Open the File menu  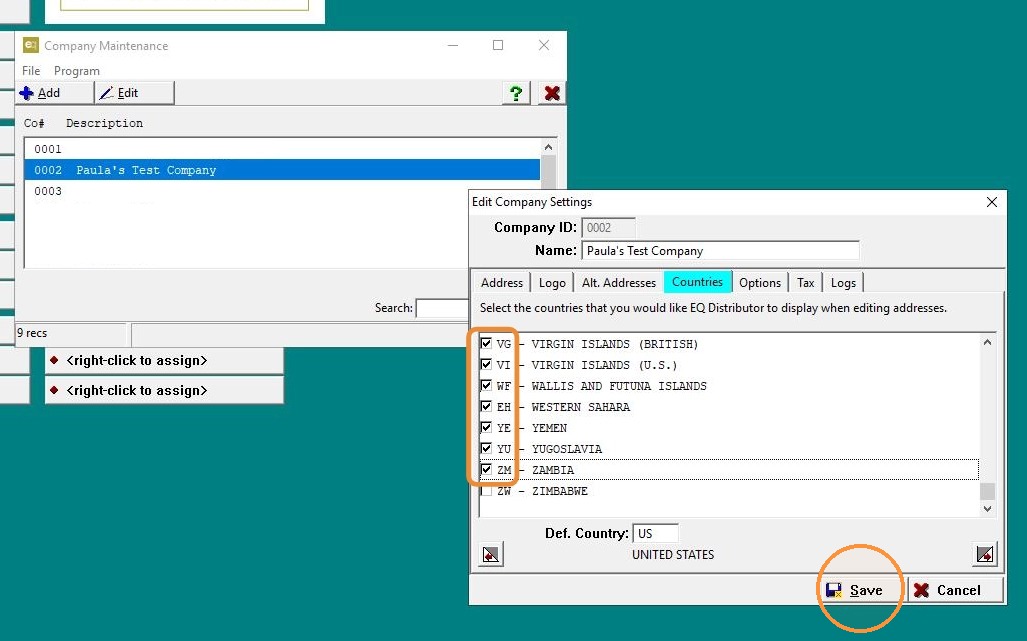click(x=31, y=71)
